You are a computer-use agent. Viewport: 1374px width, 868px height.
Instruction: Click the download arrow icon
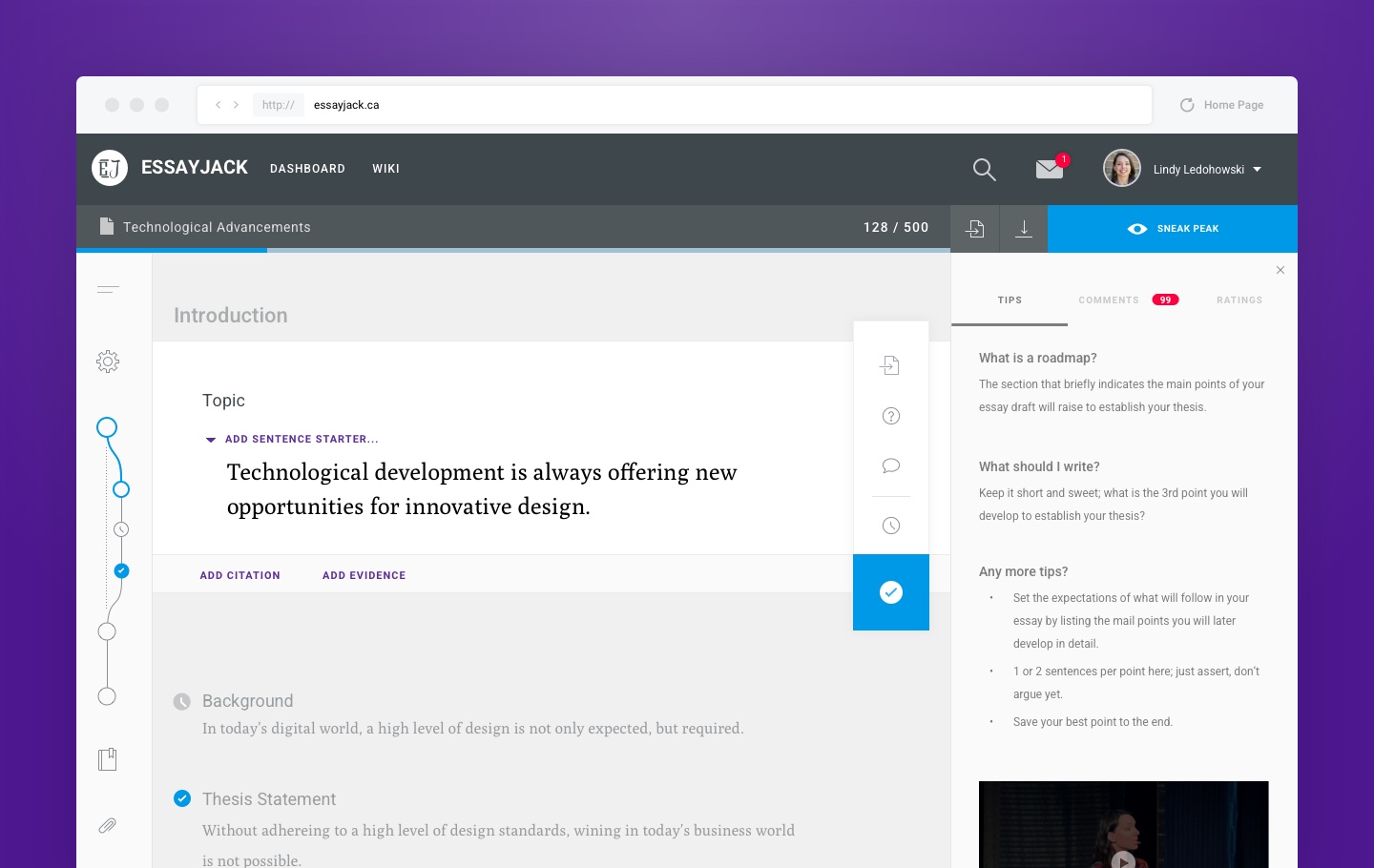(1023, 229)
